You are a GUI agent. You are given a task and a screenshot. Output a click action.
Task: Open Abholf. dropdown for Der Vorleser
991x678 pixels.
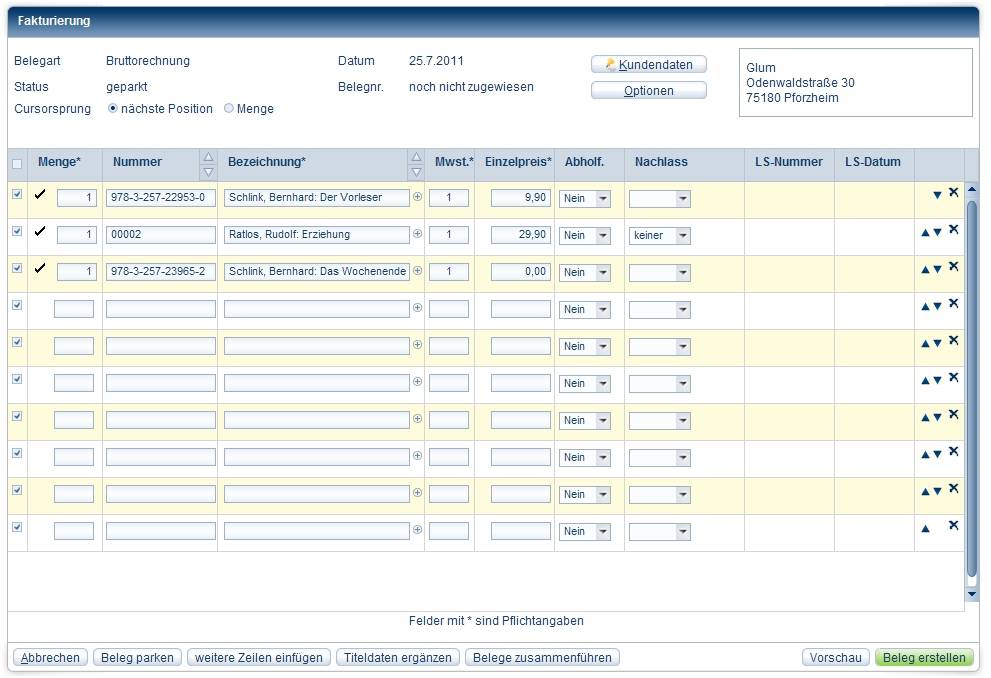[x=602, y=199]
